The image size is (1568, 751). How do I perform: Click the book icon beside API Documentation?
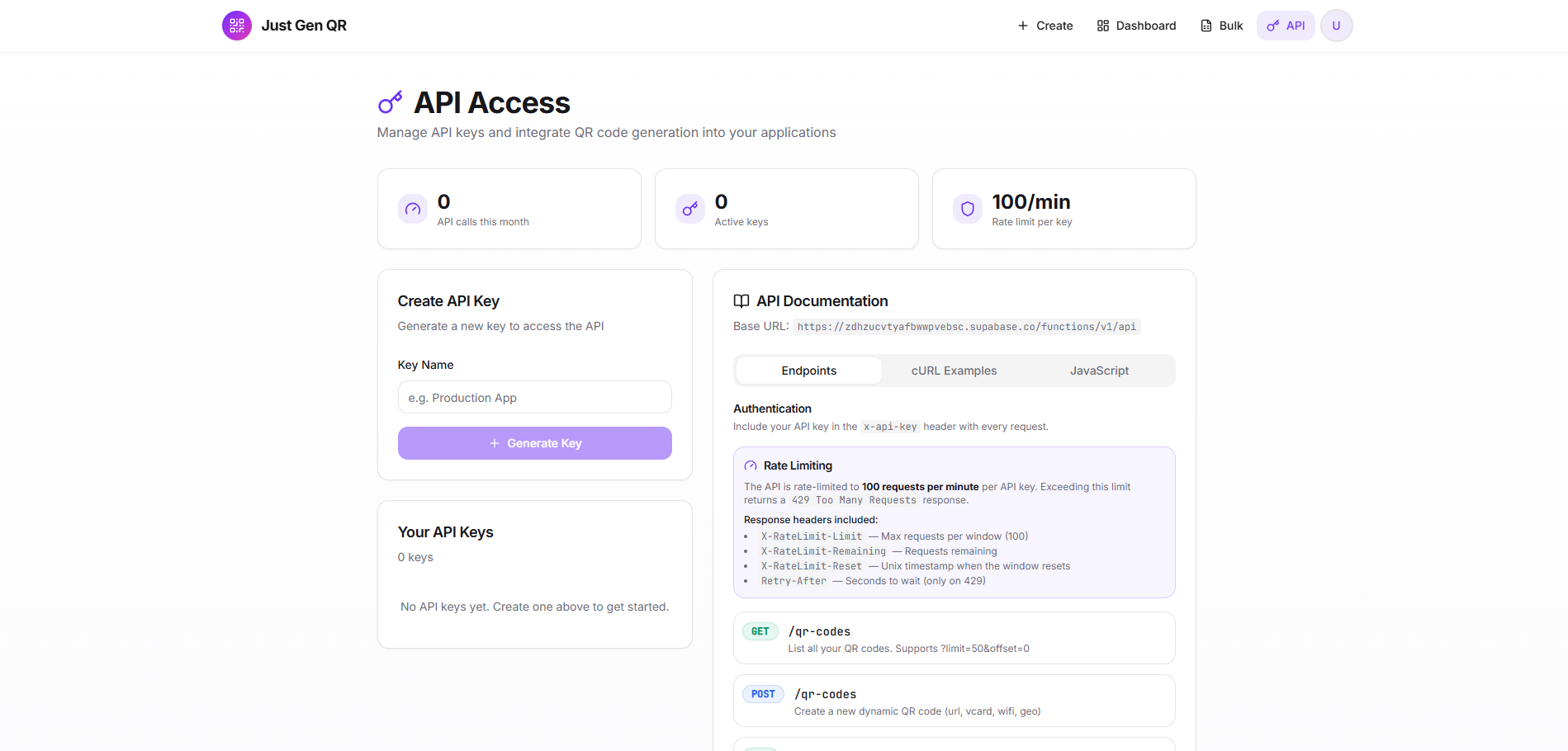tap(741, 301)
